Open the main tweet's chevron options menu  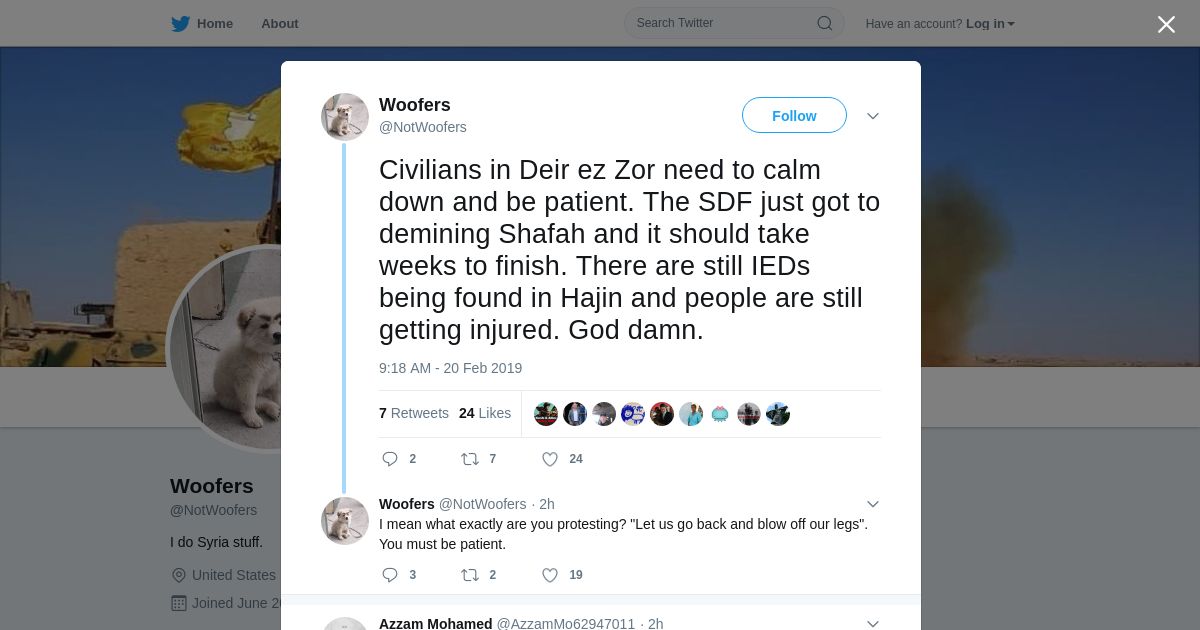(873, 116)
